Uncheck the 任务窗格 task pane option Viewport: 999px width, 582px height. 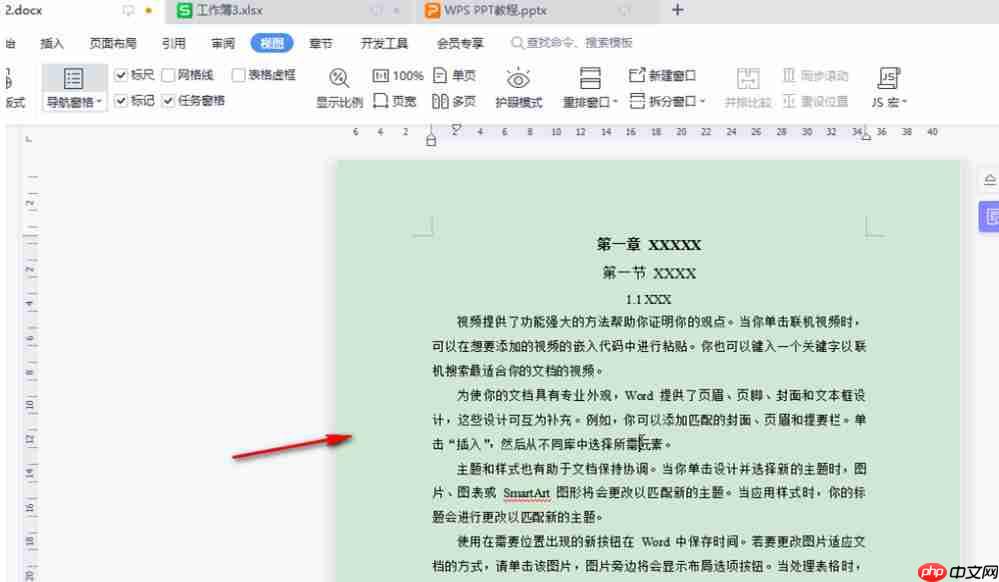168,100
